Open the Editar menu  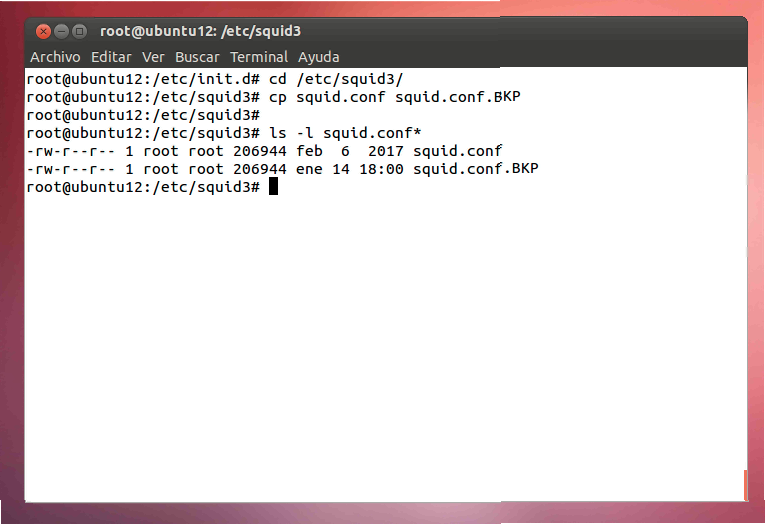pyautogui.click(x=112, y=57)
